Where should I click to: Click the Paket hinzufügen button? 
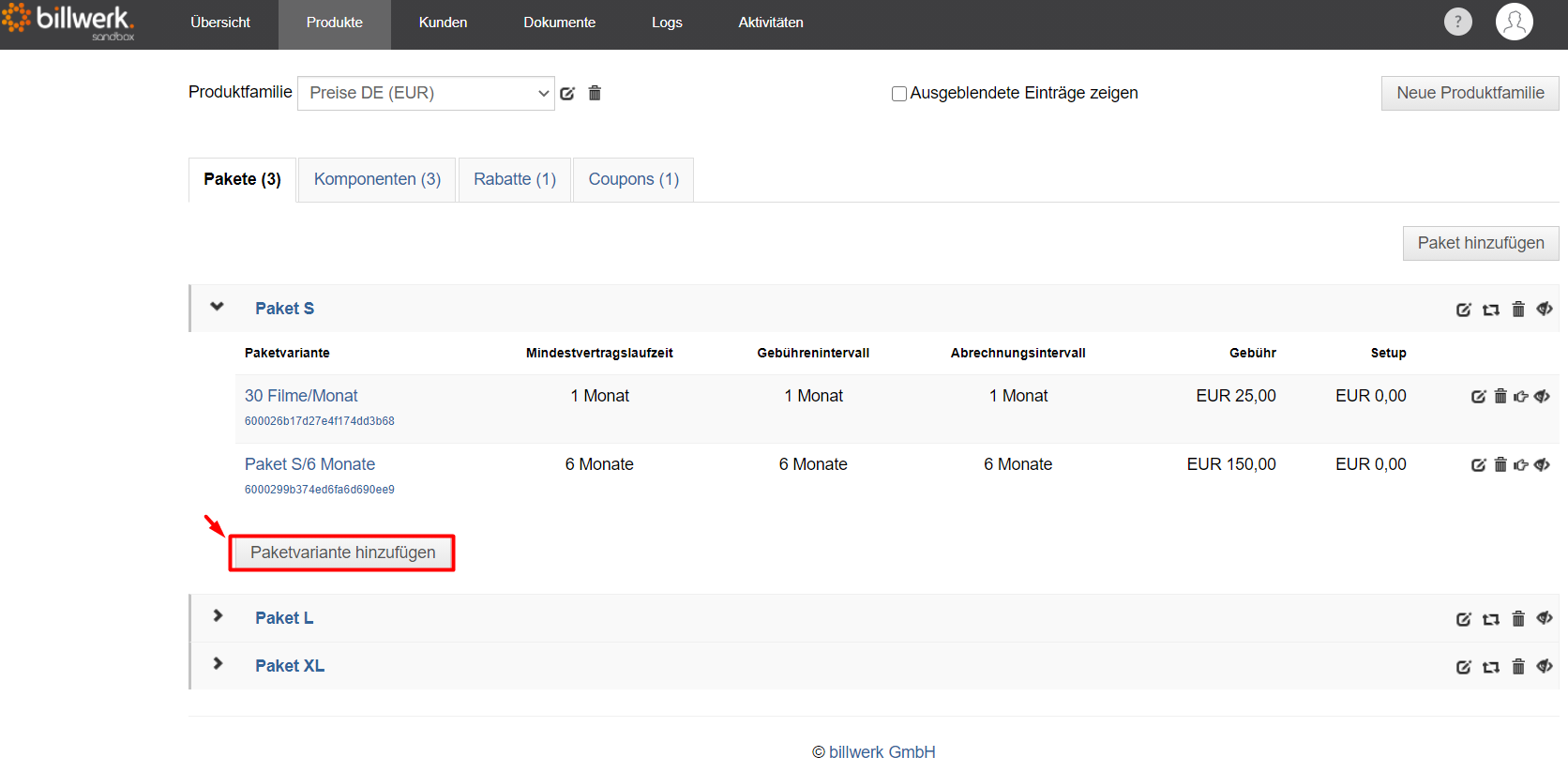click(1481, 243)
